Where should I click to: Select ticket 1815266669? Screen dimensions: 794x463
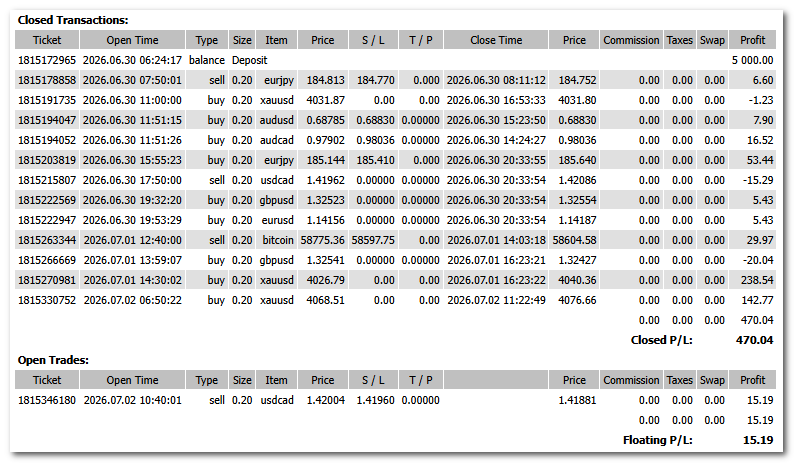[47, 260]
